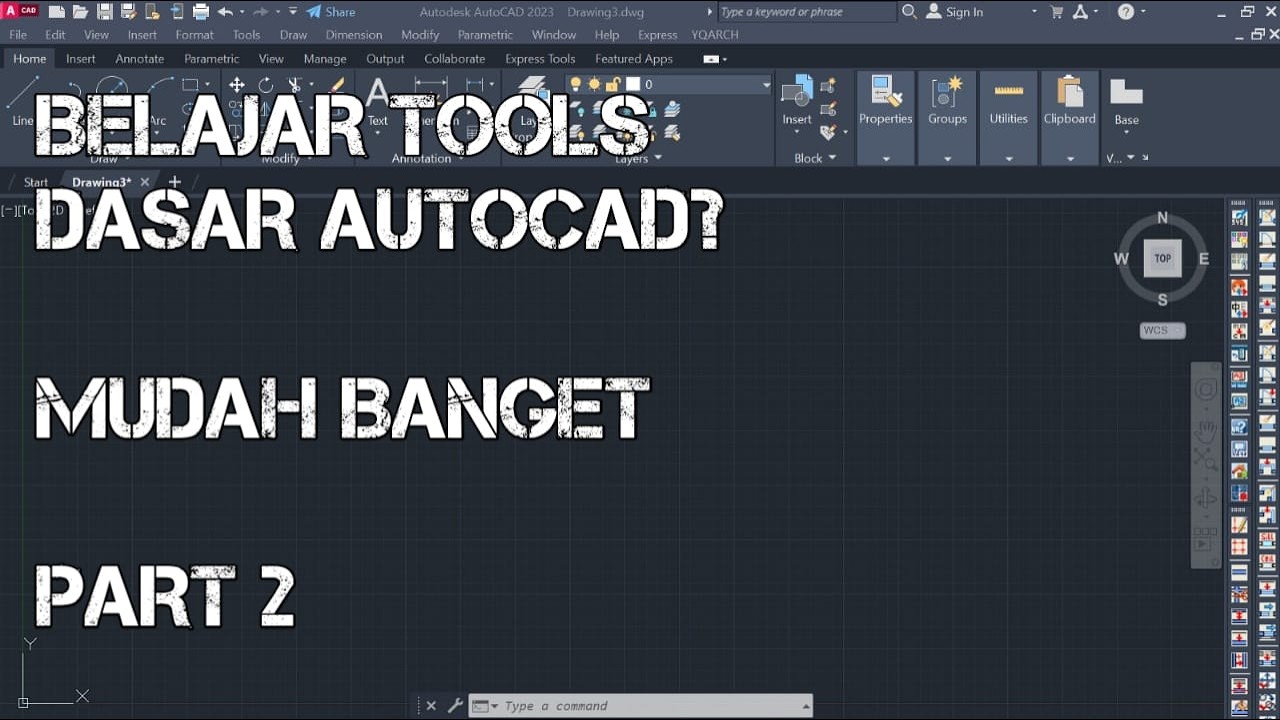Open the File menu

coord(18,35)
